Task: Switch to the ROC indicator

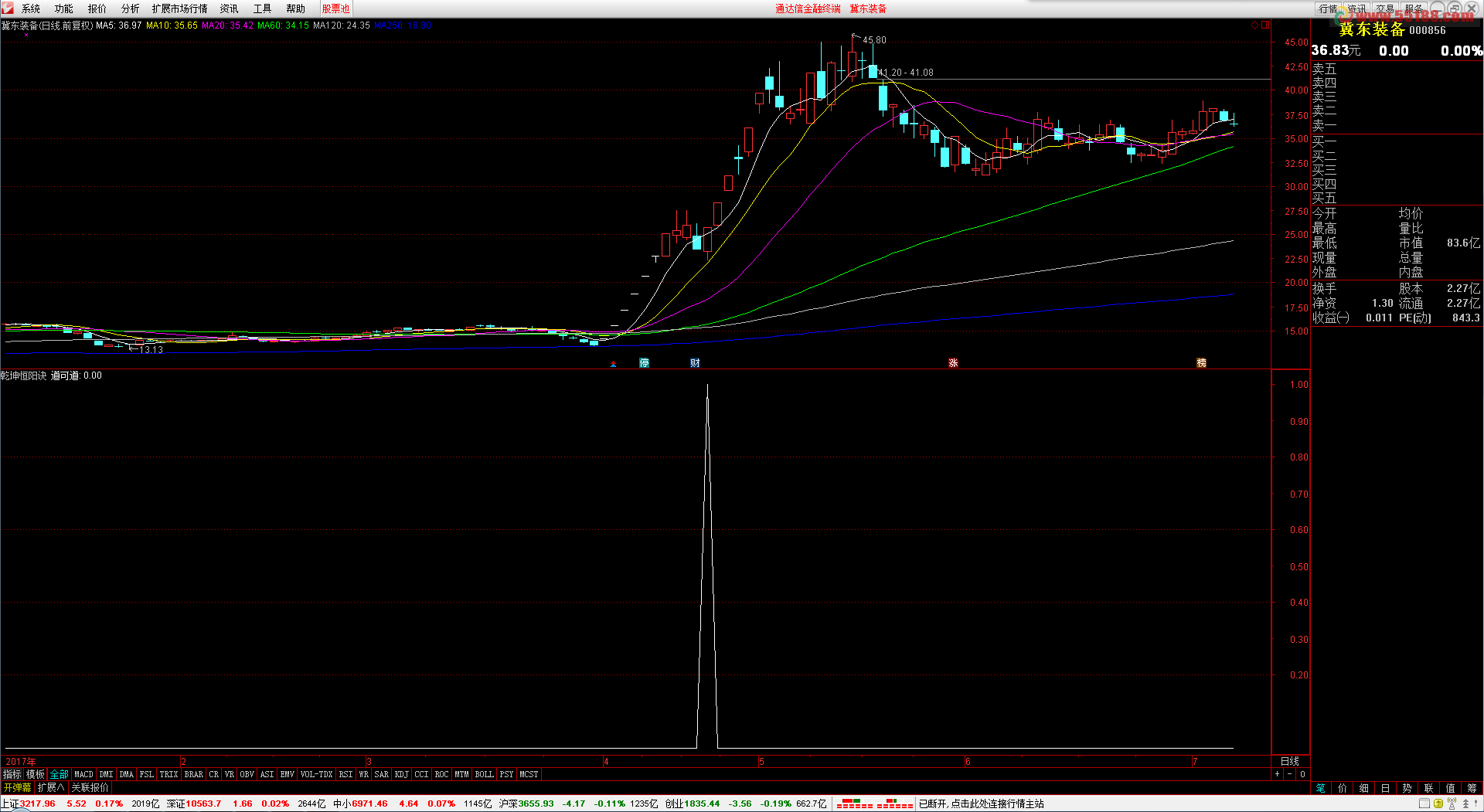Action: (x=441, y=774)
